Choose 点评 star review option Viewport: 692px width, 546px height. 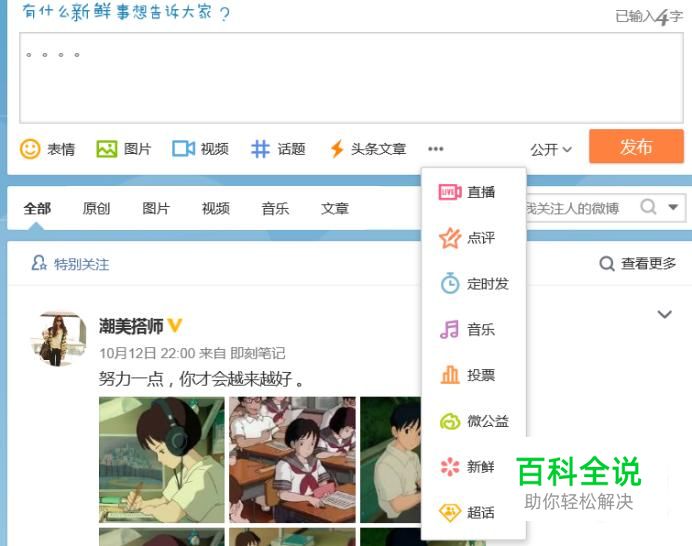(467, 238)
